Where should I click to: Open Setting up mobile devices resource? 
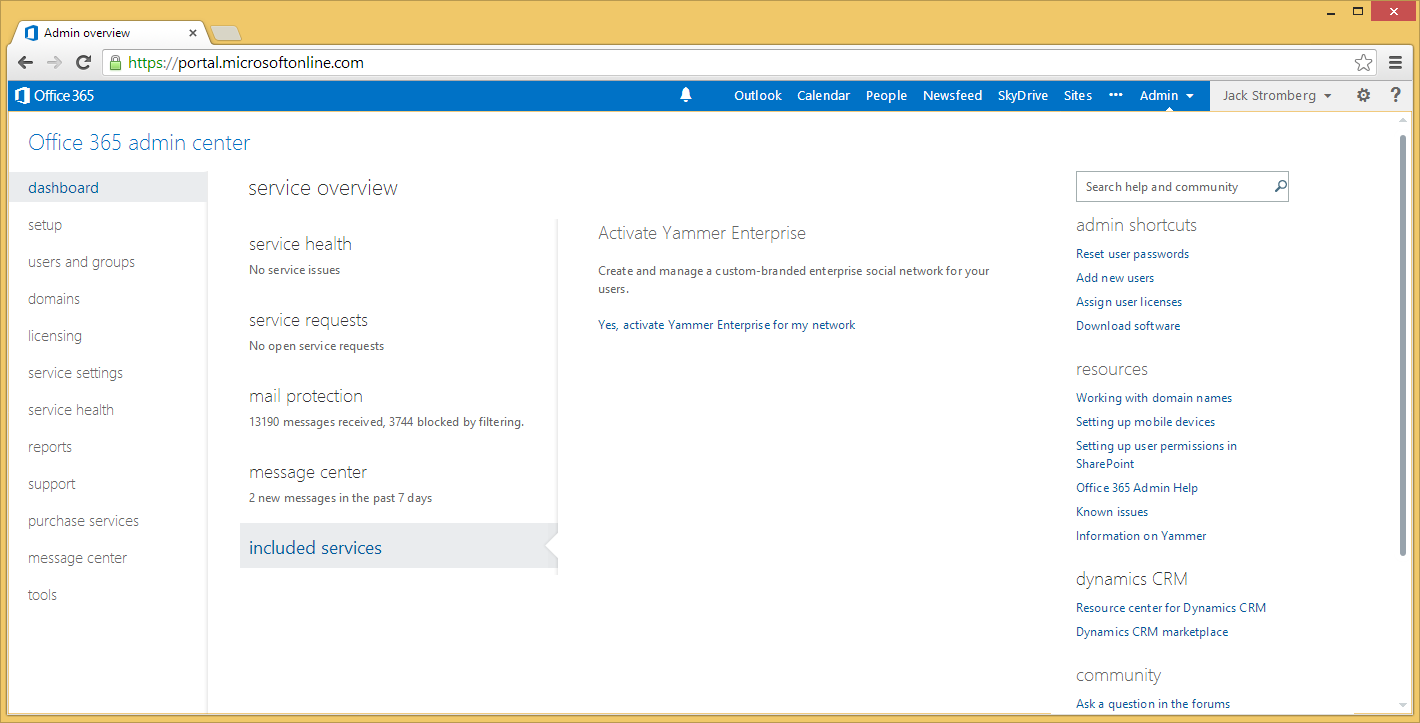click(1146, 422)
